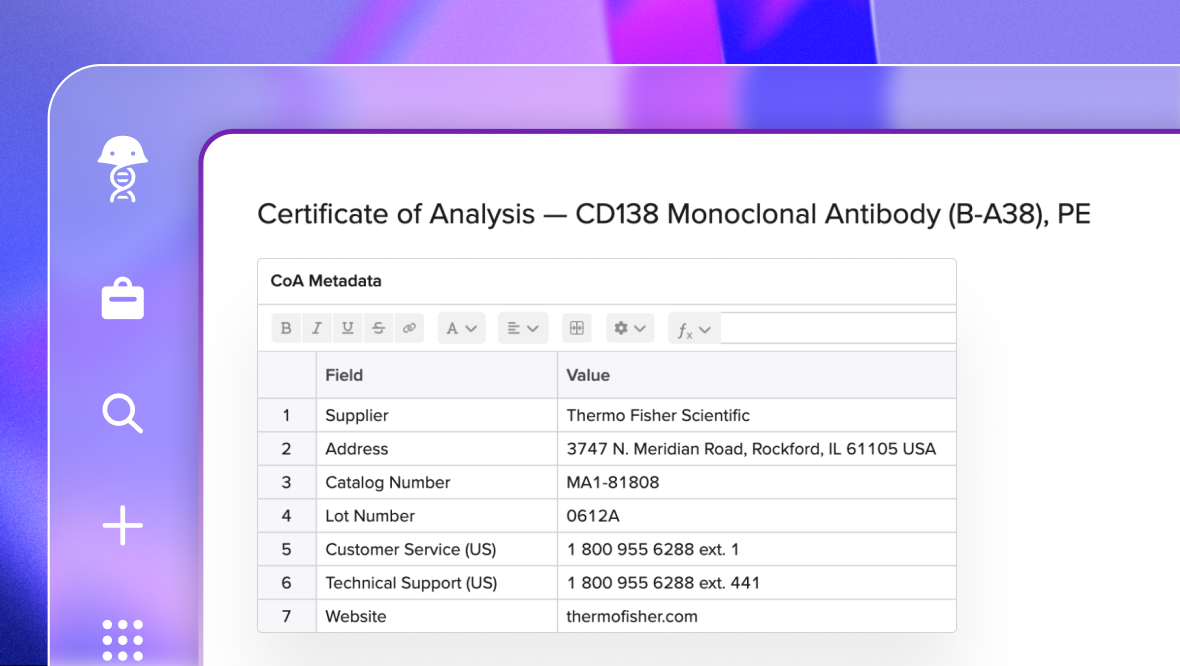Click the merge cells grid icon
Image resolution: width=1180 pixels, height=666 pixels.
(576, 328)
